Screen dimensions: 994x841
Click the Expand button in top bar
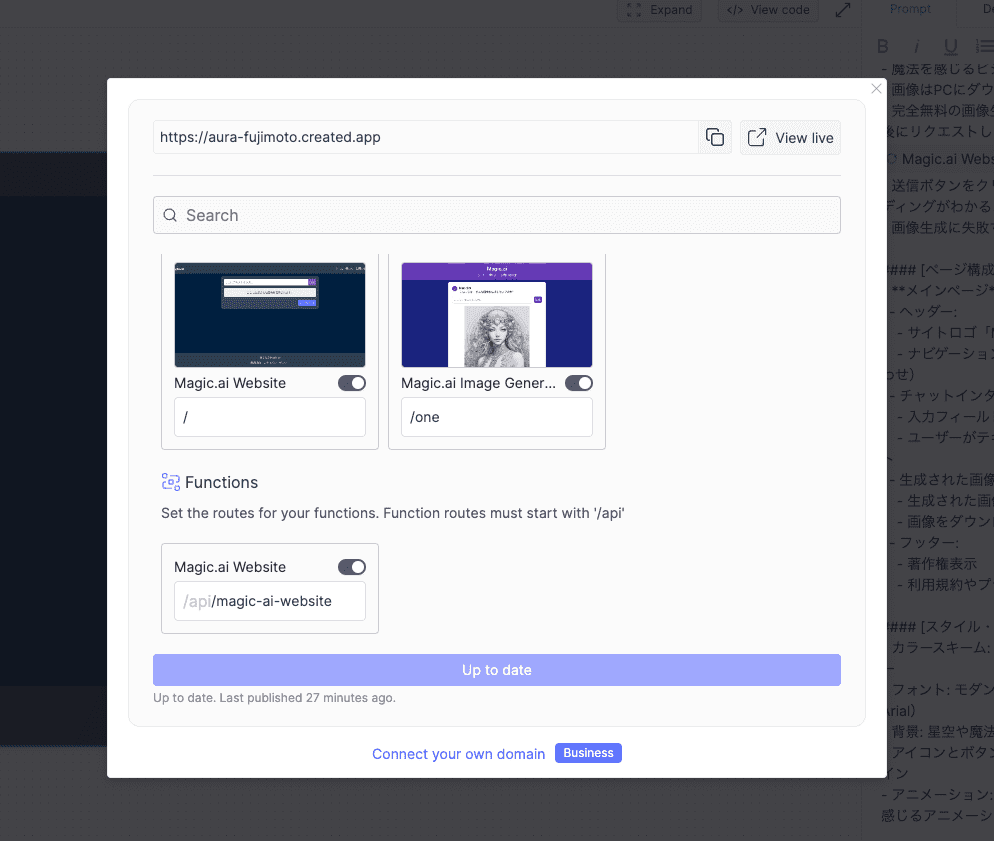click(659, 10)
